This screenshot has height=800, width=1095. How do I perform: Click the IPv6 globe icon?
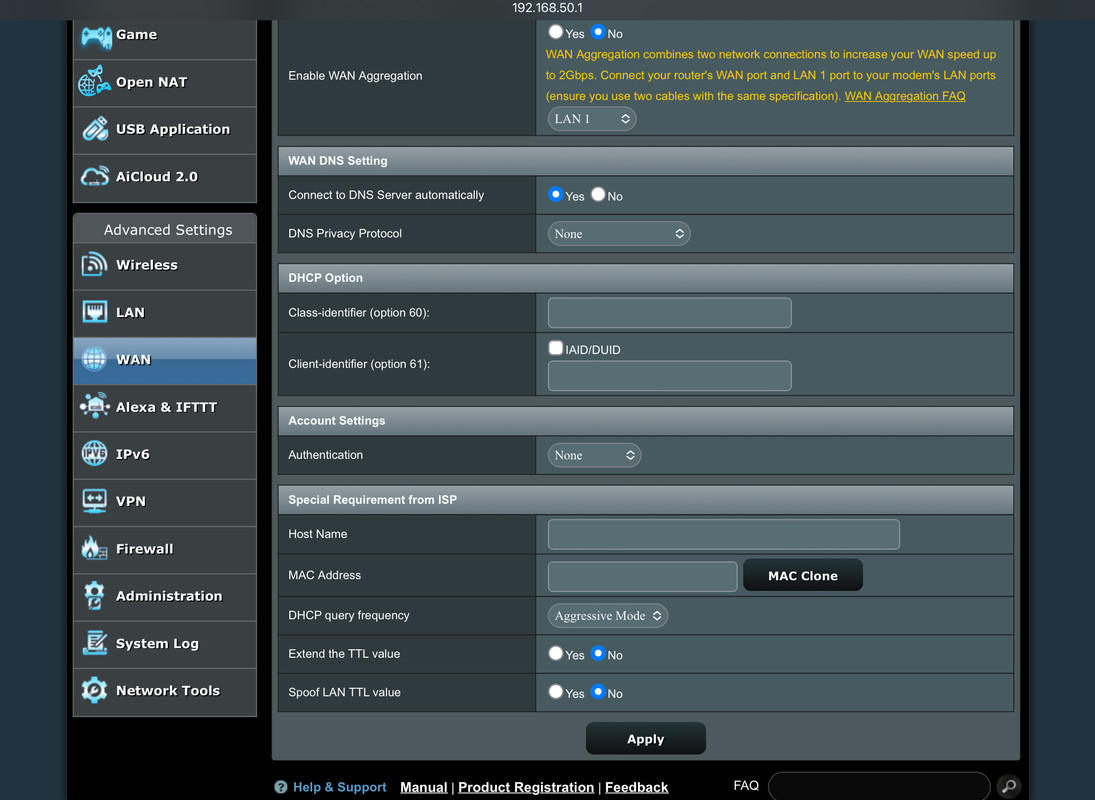pos(94,453)
